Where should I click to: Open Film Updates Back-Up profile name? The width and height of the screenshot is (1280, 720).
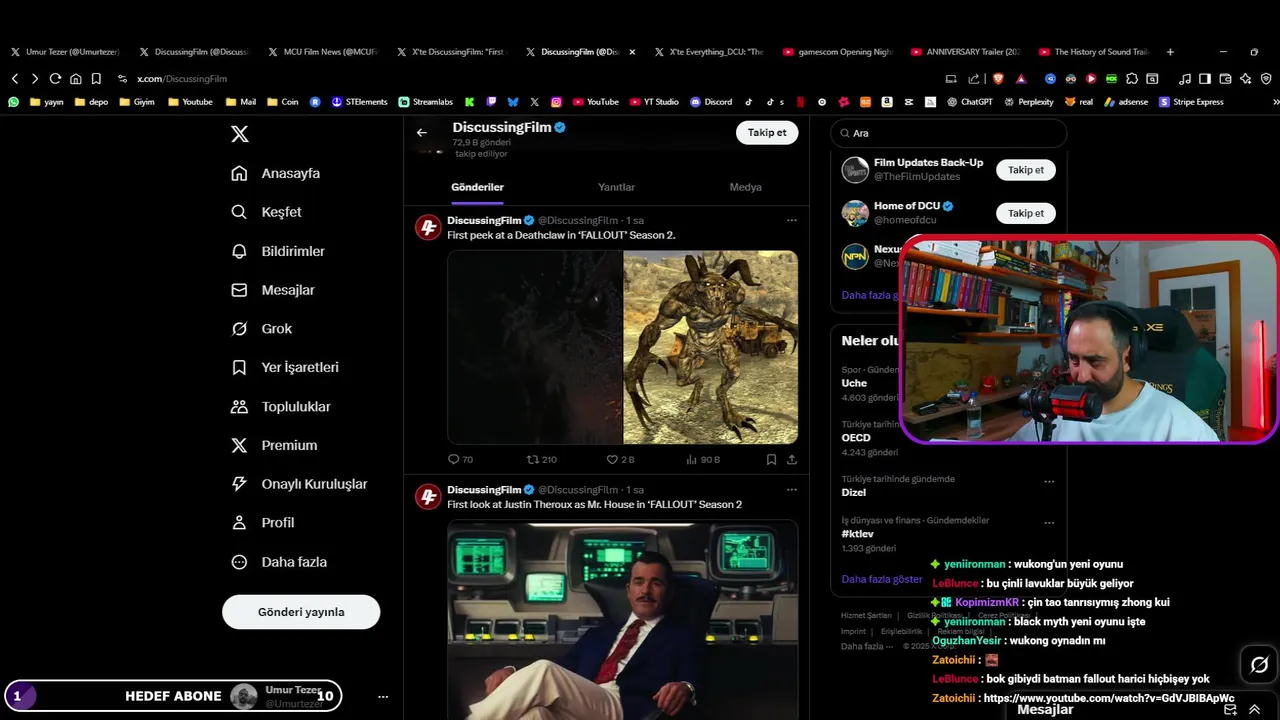[x=928, y=162]
